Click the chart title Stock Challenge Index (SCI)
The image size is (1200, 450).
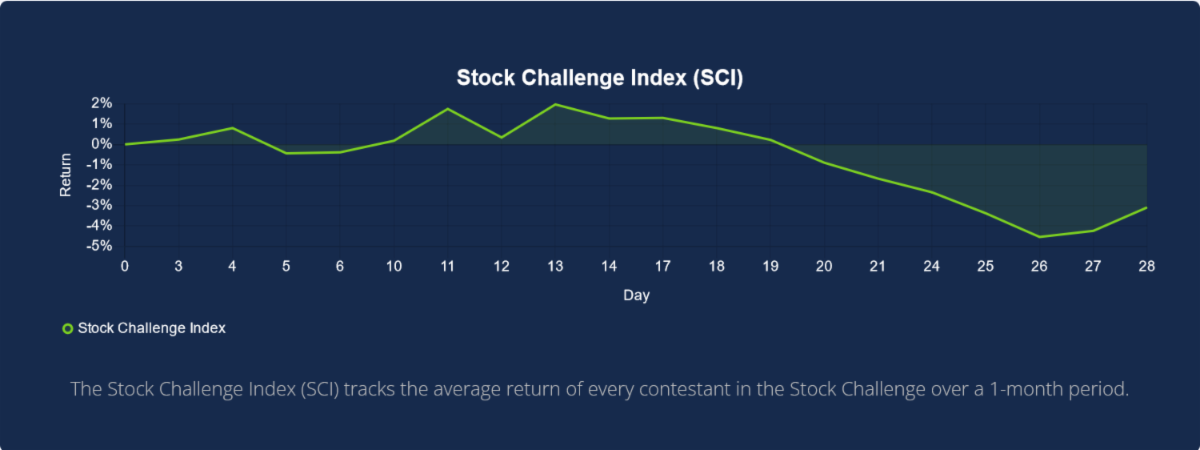coord(600,78)
